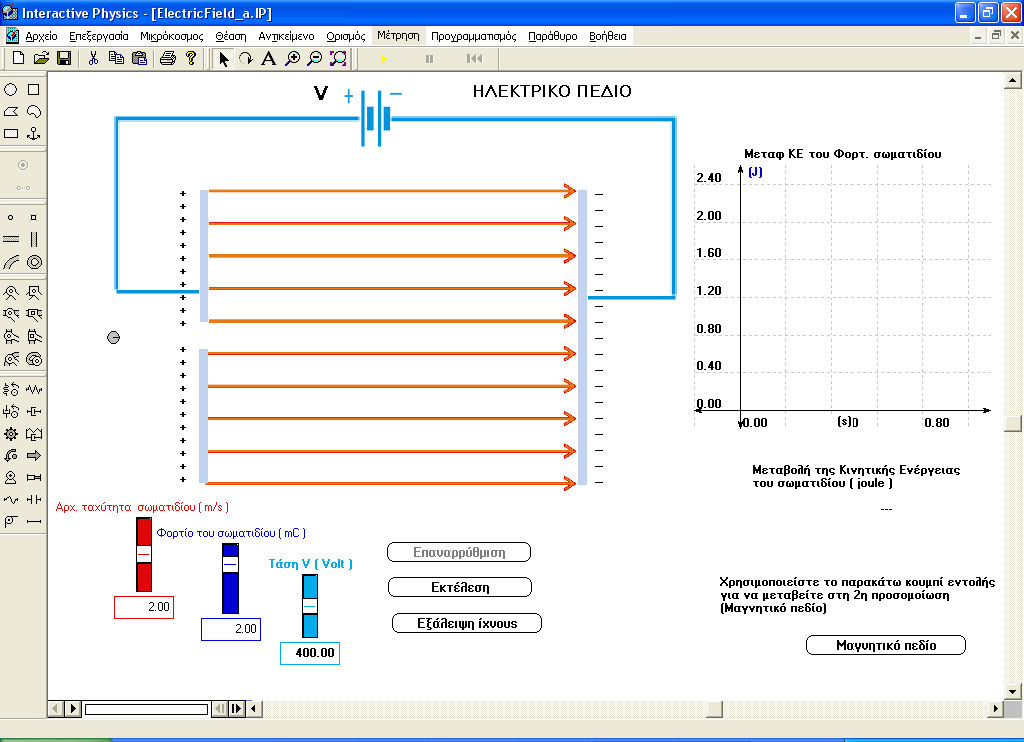Print the simulation with the printer icon

(x=168, y=58)
